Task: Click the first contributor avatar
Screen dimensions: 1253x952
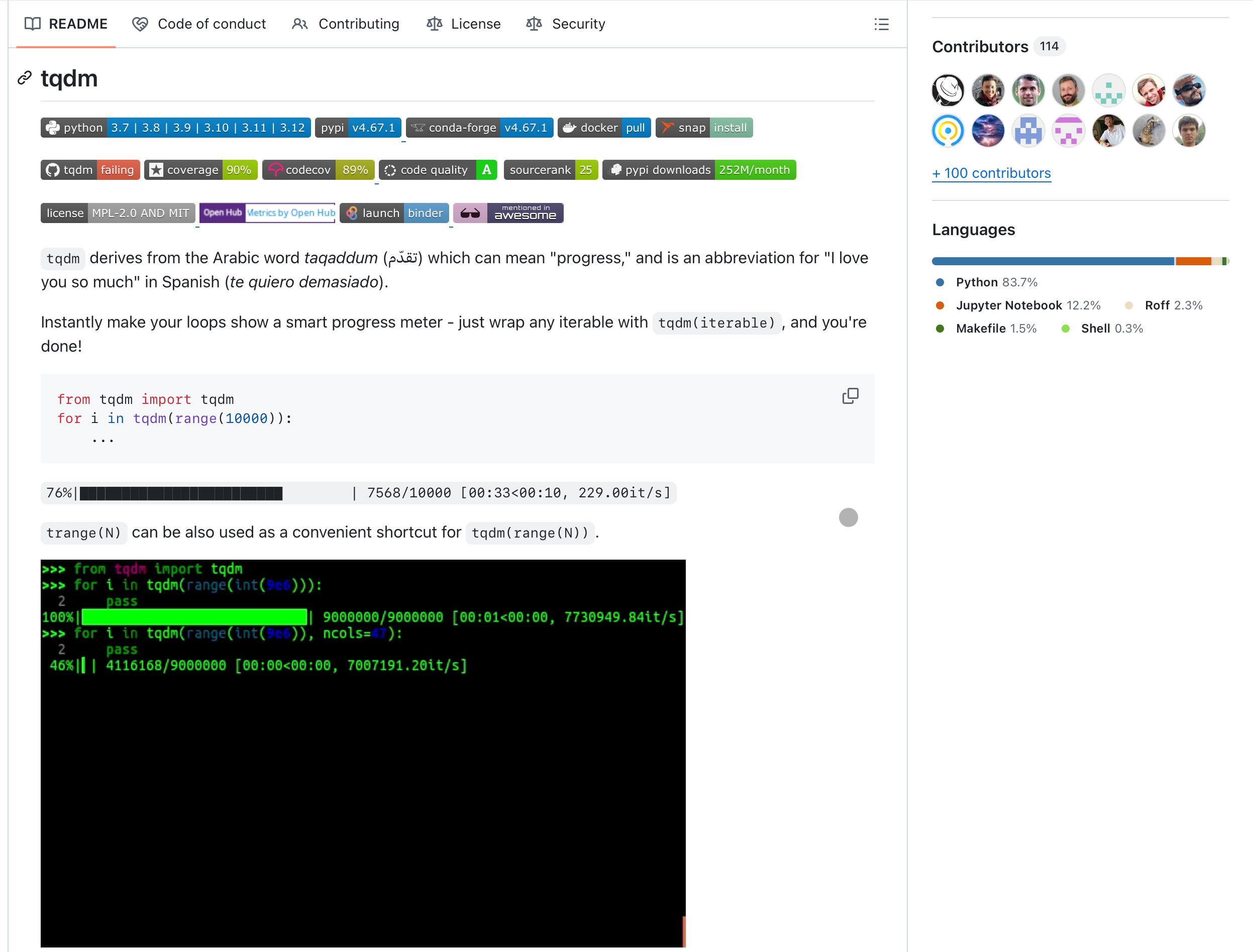Action: (947, 90)
